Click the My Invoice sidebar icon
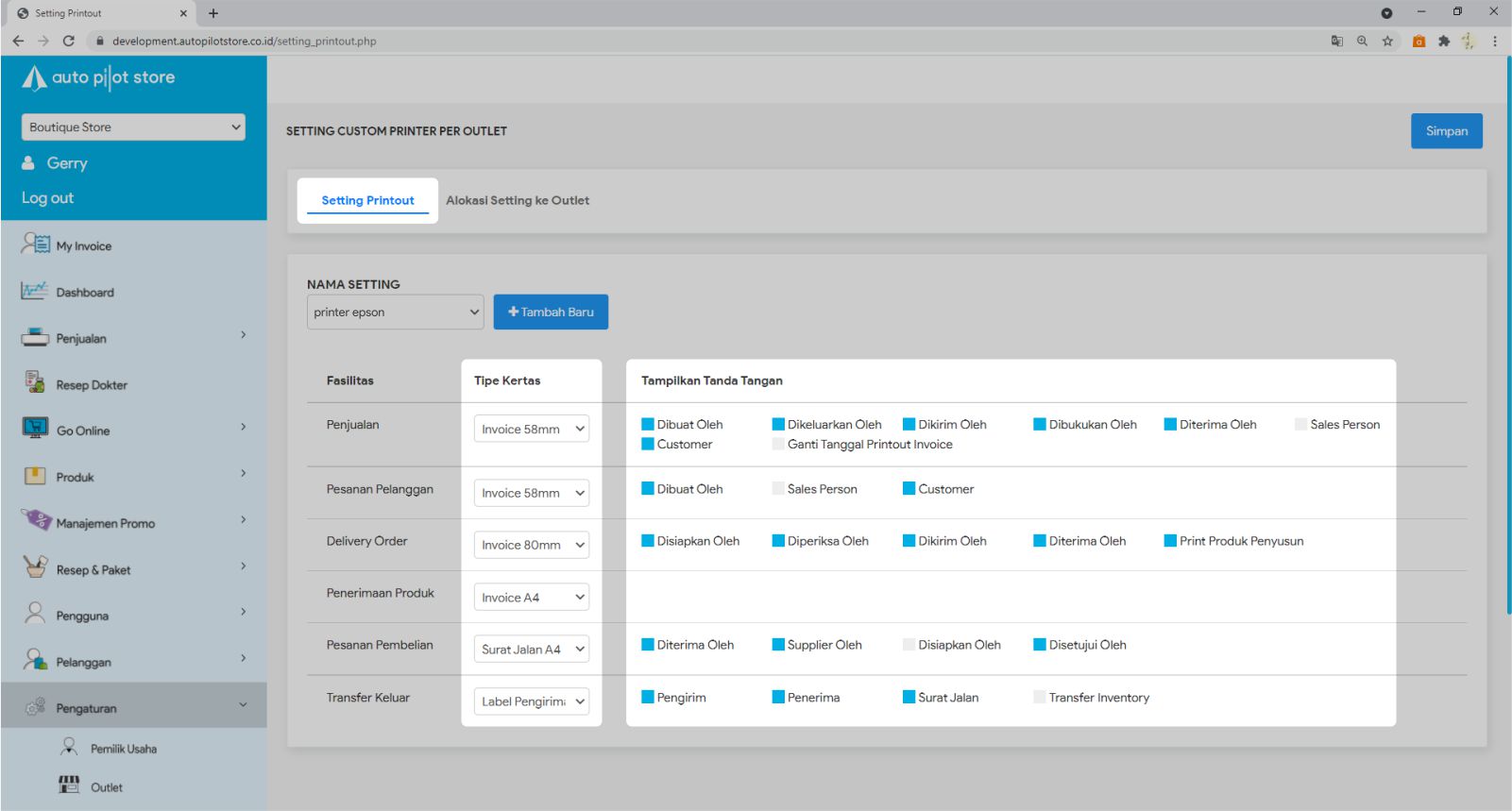 click(36, 245)
